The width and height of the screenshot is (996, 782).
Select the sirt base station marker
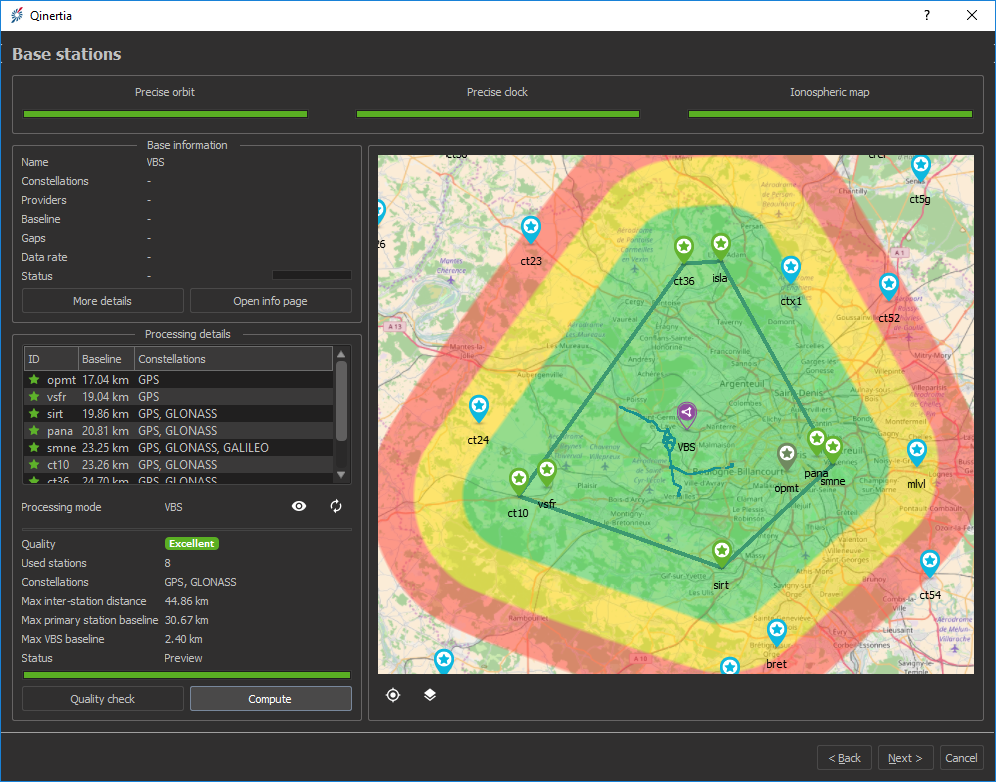[721, 550]
